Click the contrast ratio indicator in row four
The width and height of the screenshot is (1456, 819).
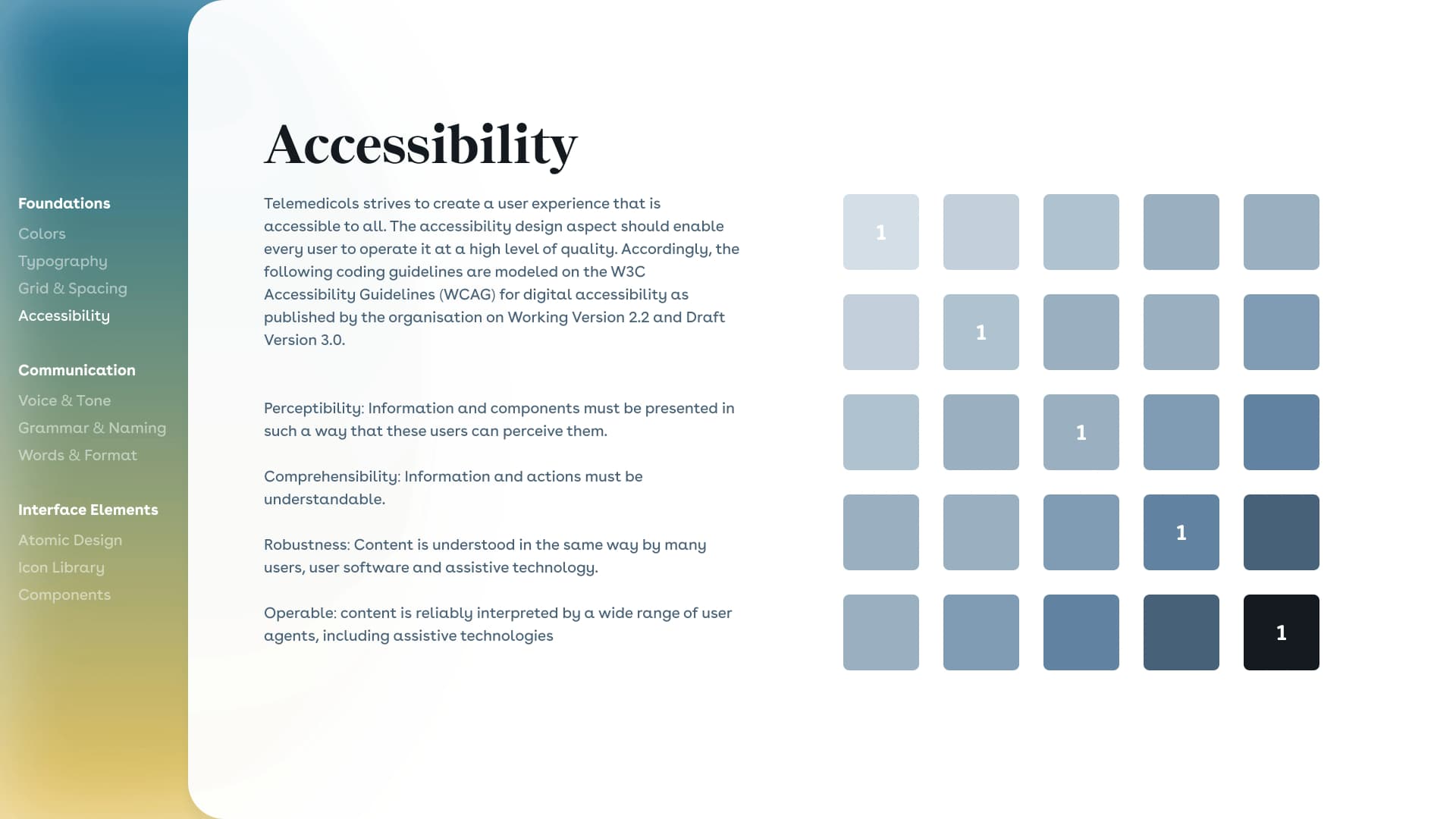1181,531
